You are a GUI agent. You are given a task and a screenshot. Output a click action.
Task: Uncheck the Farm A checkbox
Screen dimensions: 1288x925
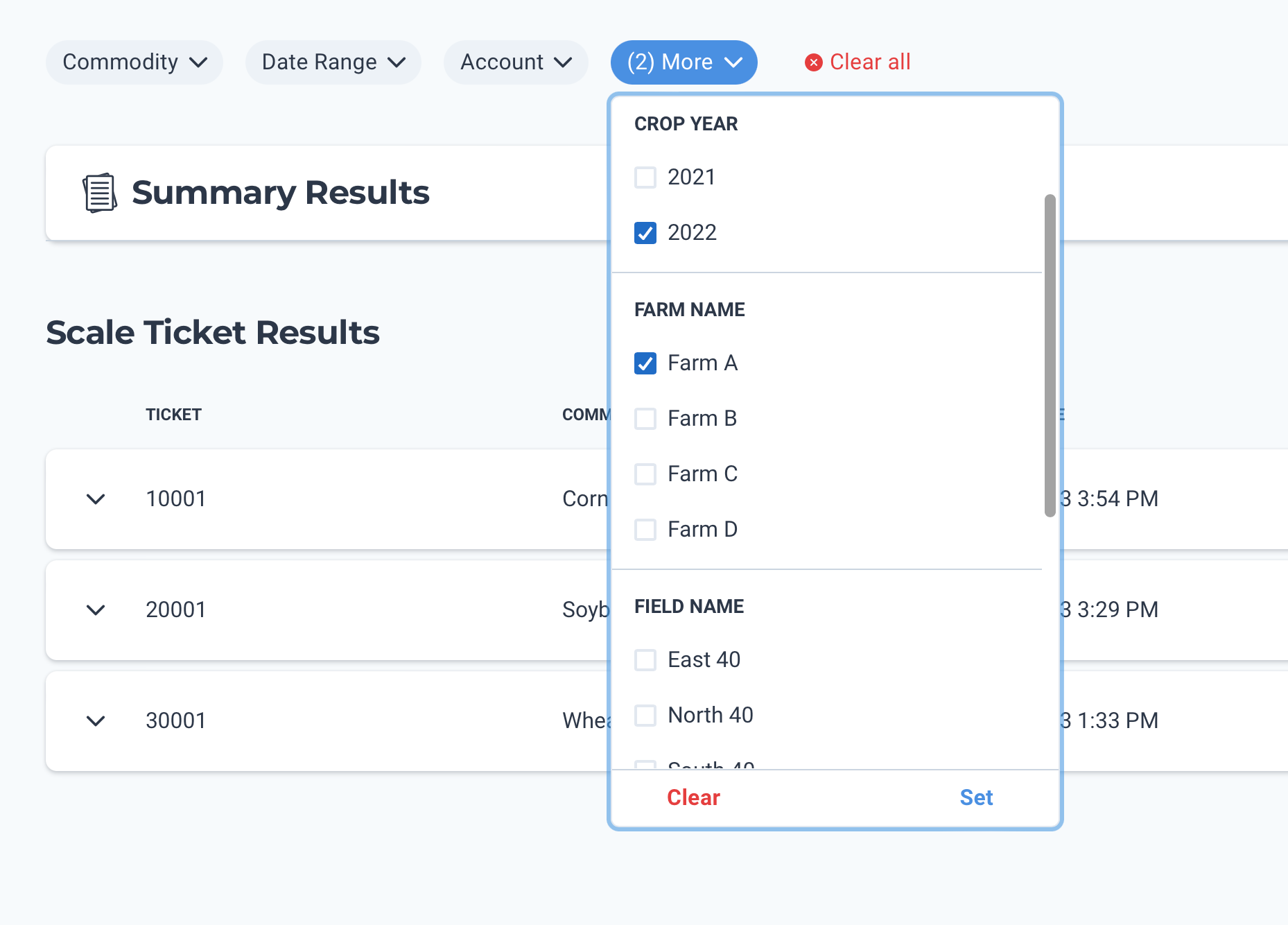[645, 363]
